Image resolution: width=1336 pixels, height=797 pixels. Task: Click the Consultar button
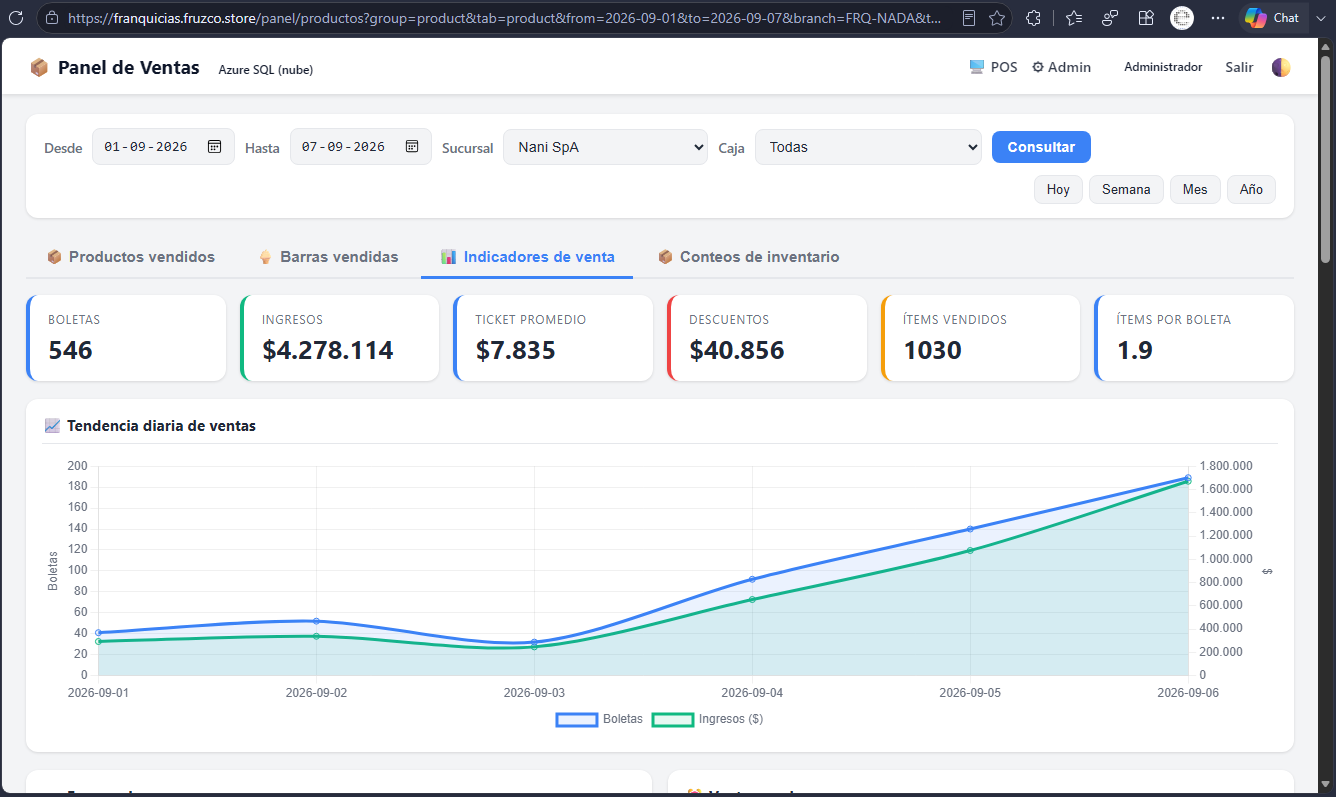click(1041, 147)
